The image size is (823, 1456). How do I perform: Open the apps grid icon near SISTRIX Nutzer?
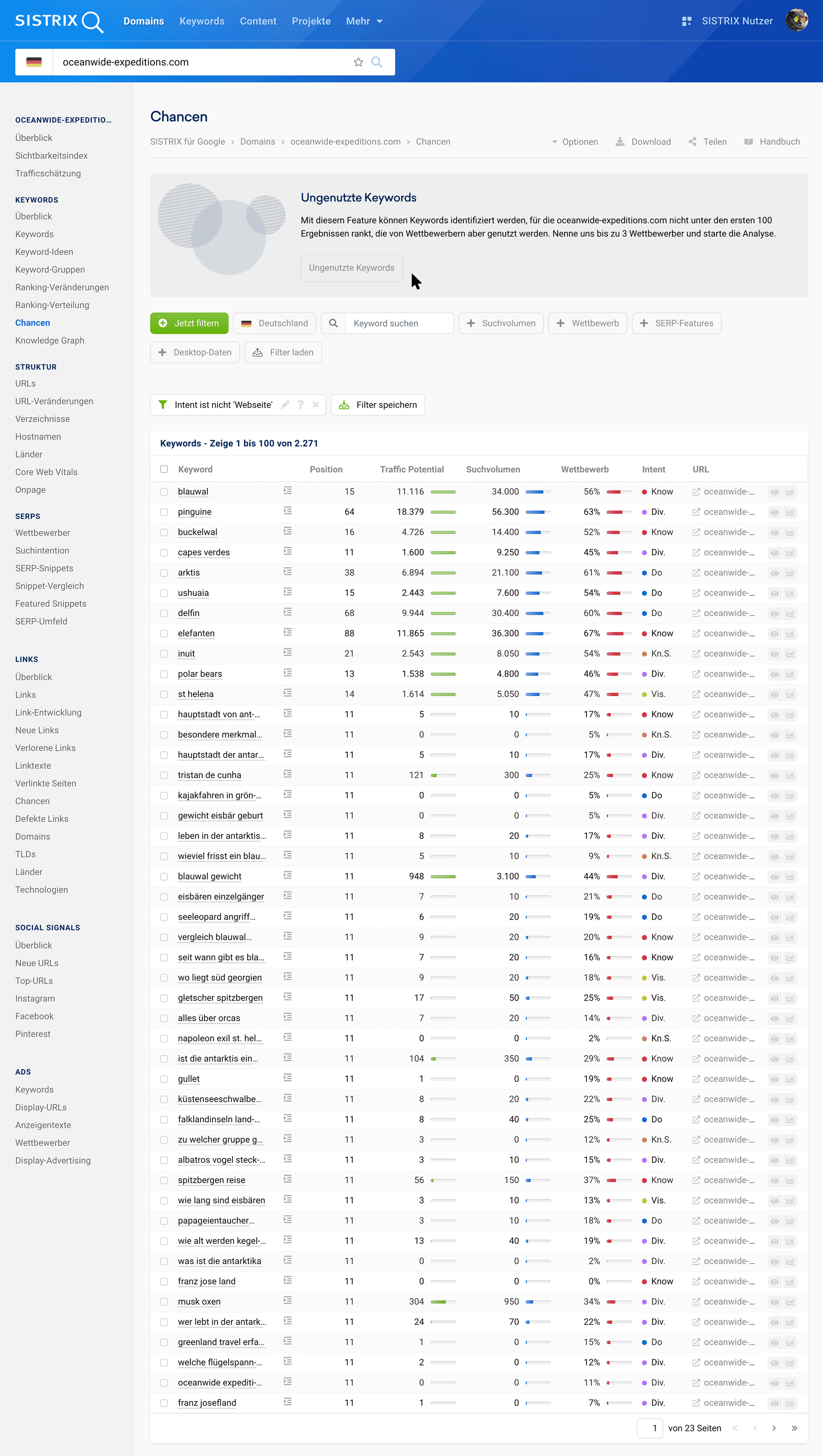coord(686,21)
